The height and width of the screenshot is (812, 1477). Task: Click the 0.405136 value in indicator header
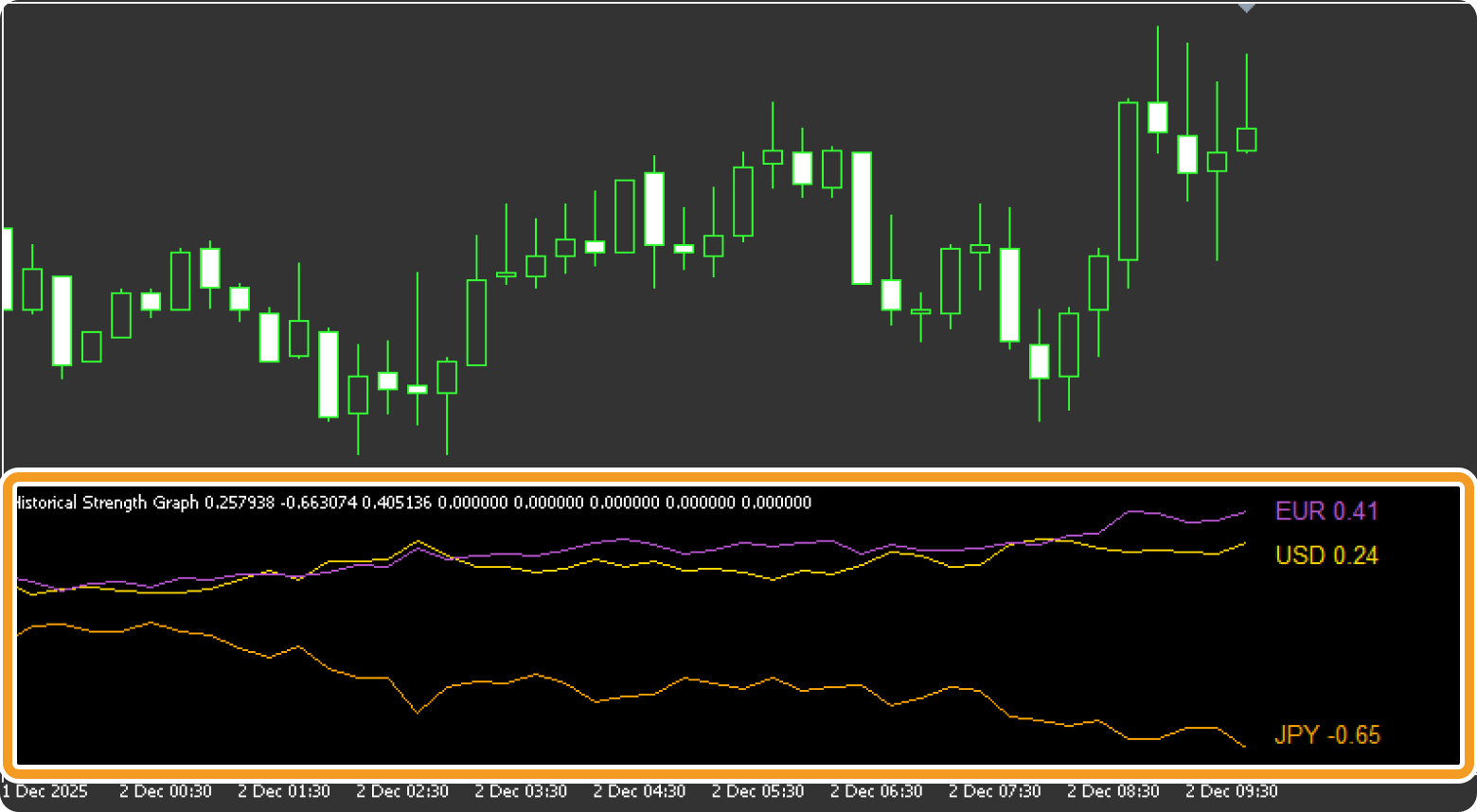coord(397,503)
